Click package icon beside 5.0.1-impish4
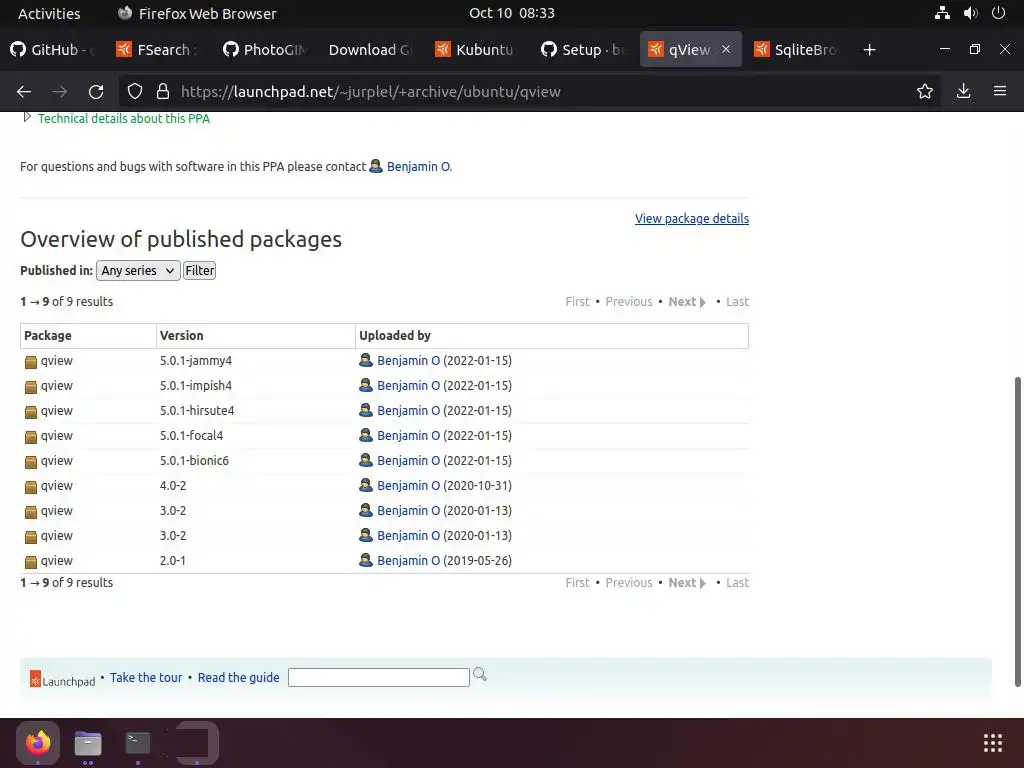Image resolution: width=1024 pixels, height=768 pixels. [x=31, y=387]
